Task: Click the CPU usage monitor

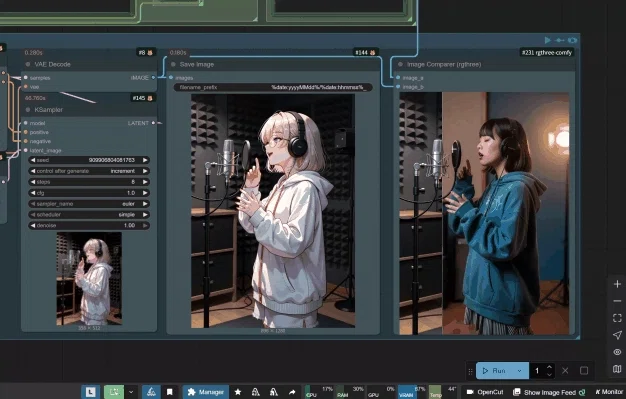Action: (x=319, y=392)
